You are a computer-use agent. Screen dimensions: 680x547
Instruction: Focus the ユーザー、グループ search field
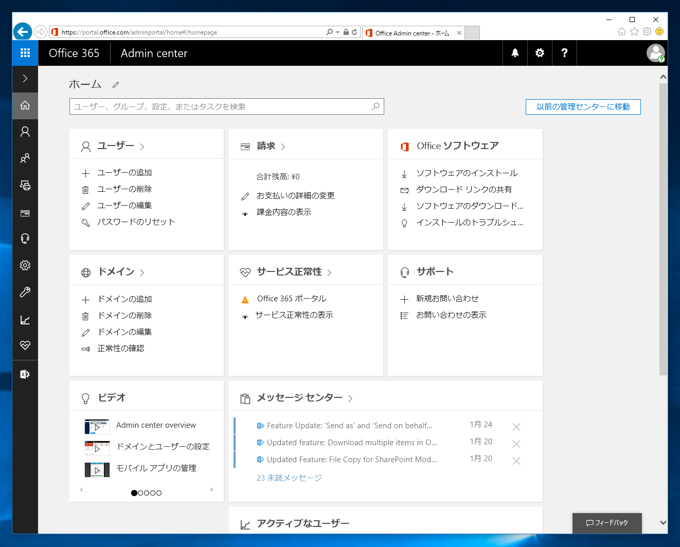pyautogui.click(x=226, y=107)
